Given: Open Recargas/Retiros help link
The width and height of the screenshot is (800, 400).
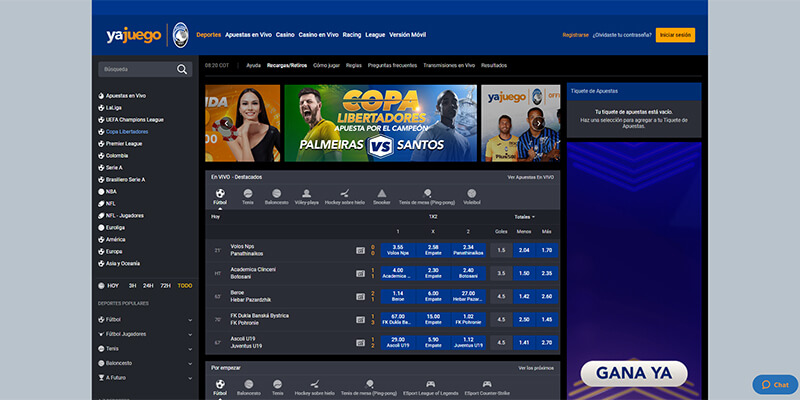Looking at the screenshot, I should tap(287, 65).
